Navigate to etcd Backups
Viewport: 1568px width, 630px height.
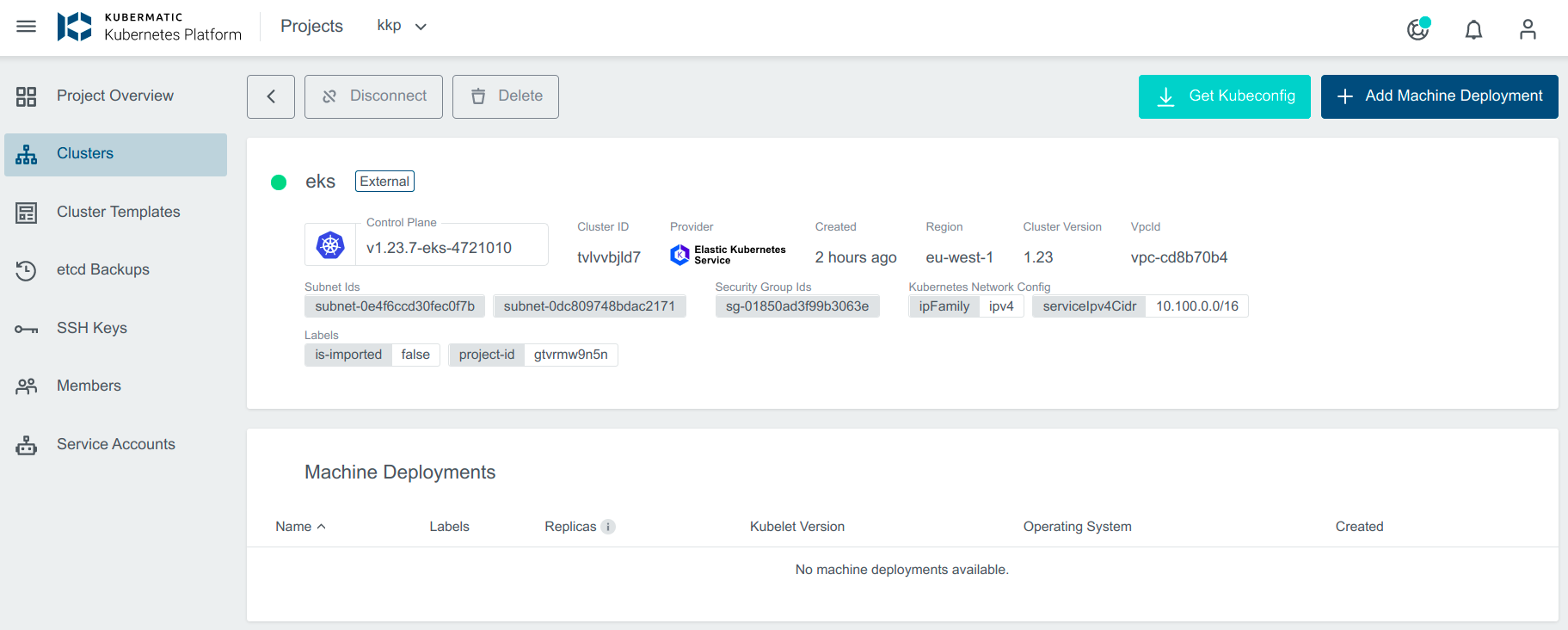point(102,269)
